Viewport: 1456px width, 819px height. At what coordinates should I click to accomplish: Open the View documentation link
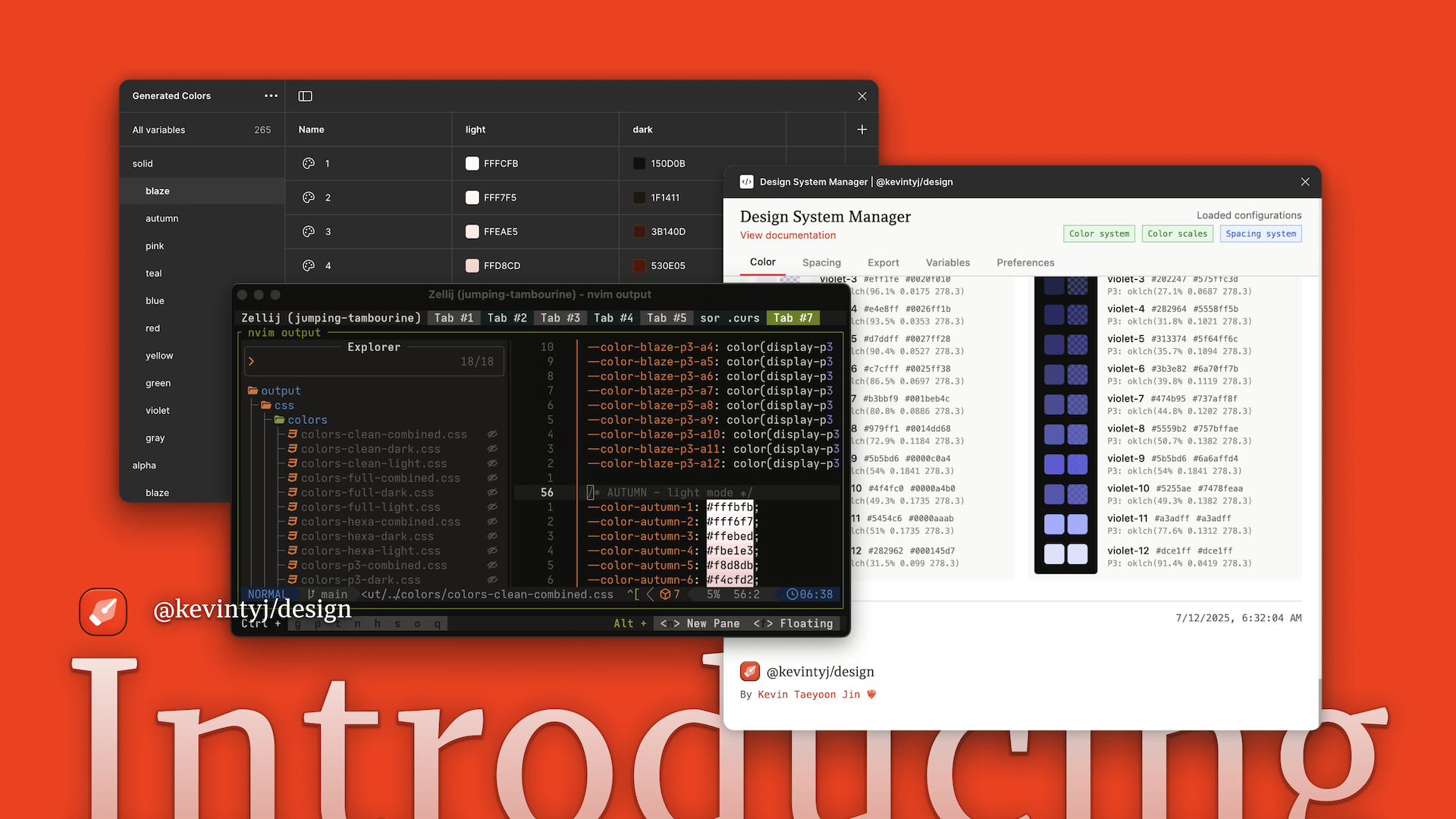[788, 235]
